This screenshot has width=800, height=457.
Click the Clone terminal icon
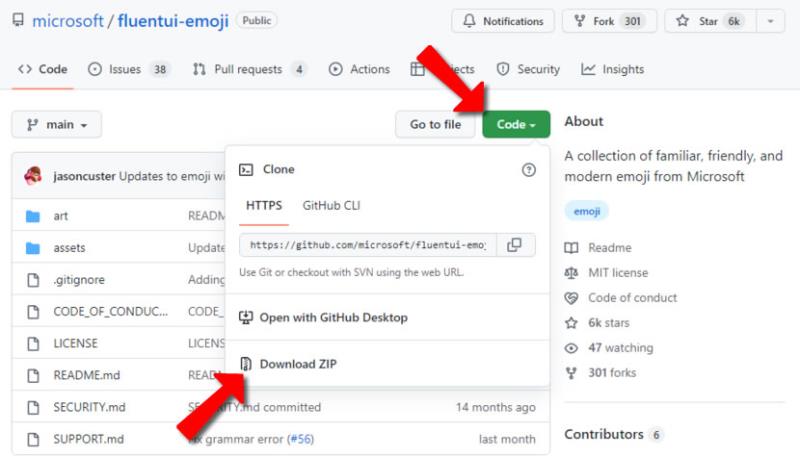click(x=246, y=169)
